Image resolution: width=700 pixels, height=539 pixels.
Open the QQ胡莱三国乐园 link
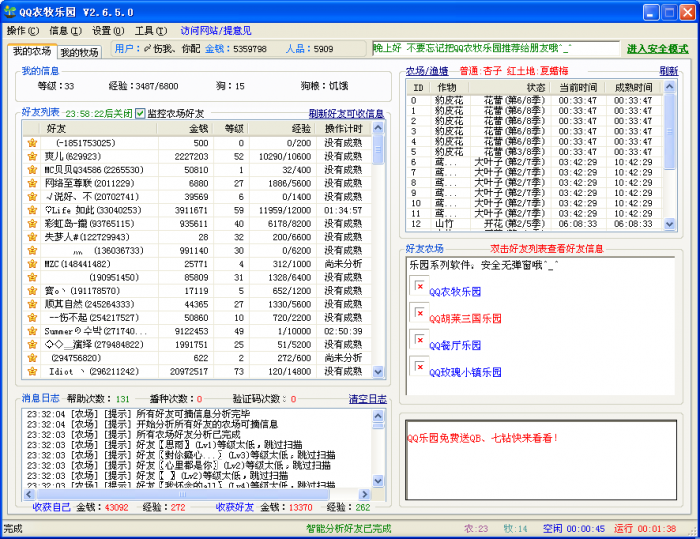tap(465, 319)
